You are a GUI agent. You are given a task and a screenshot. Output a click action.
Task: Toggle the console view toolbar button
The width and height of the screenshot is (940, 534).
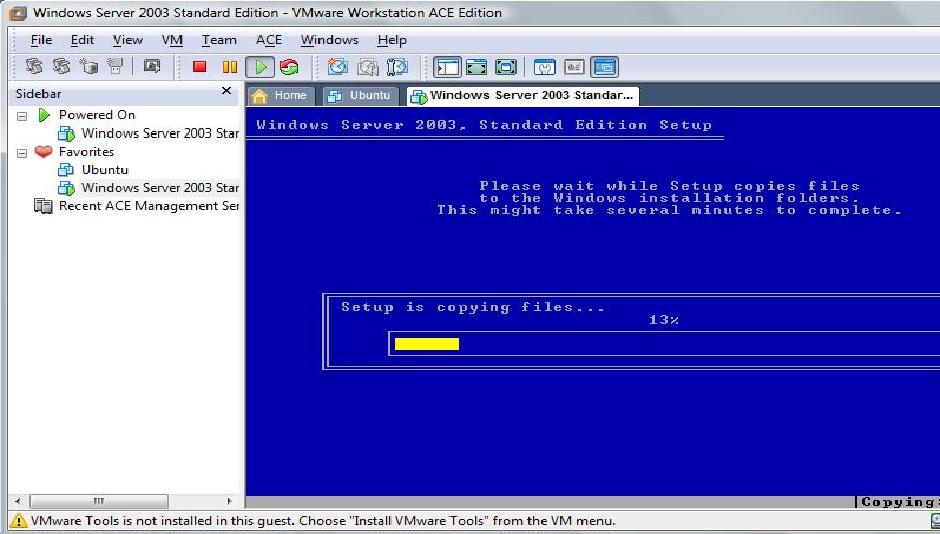click(x=604, y=67)
